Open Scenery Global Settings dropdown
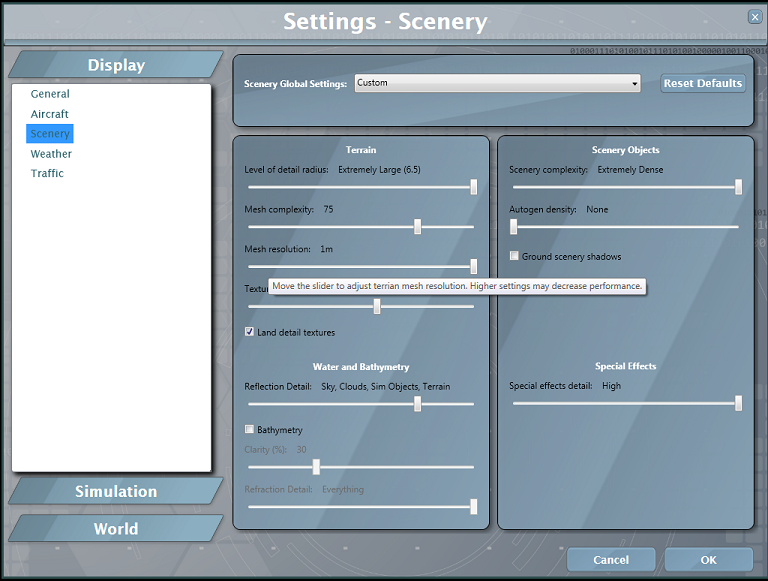Screen dimensions: 768x581 click(x=497, y=84)
